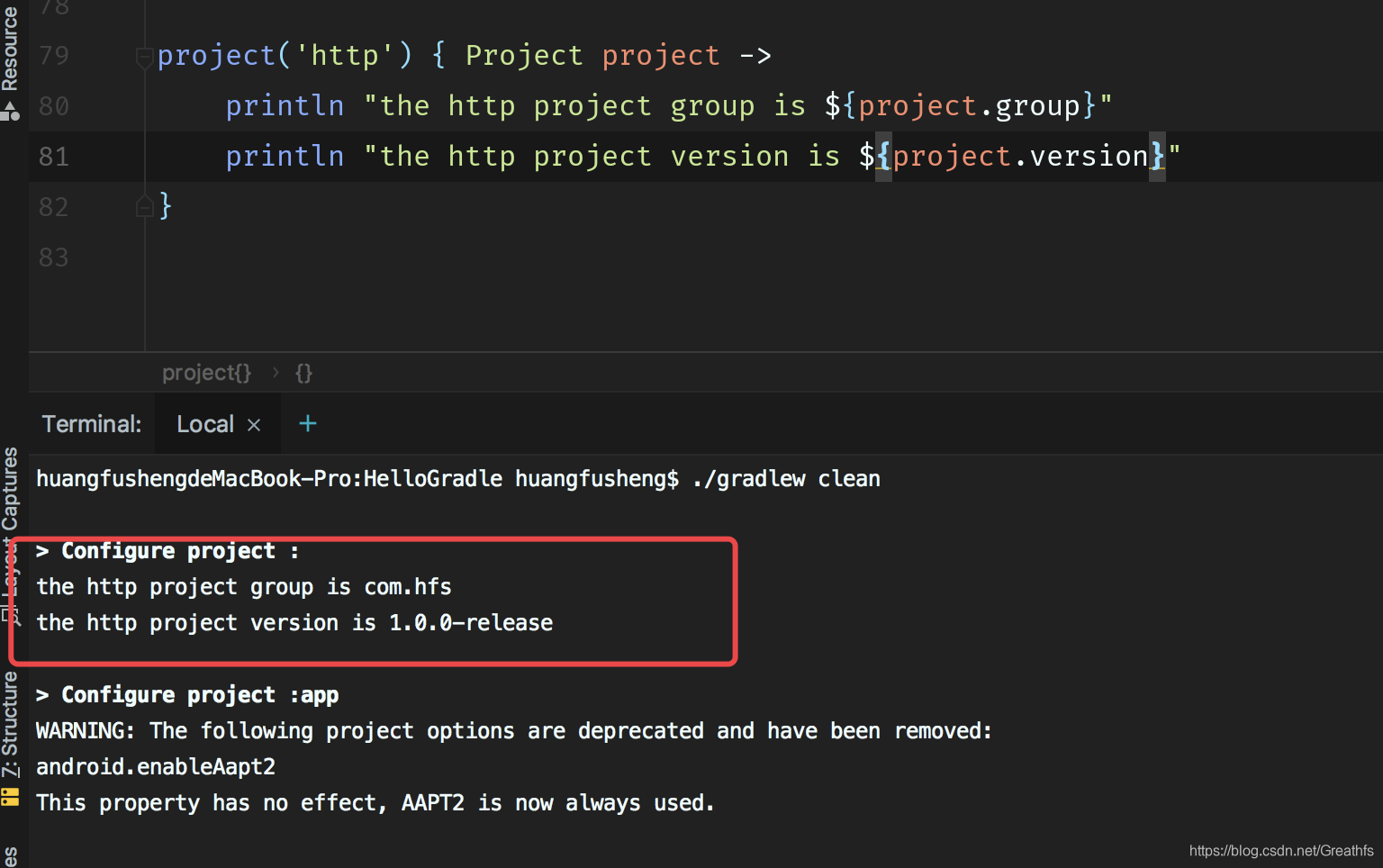1383x868 pixels.
Task: Click 'the http project group is com.hfs' output
Action: click(x=244, y=587)
